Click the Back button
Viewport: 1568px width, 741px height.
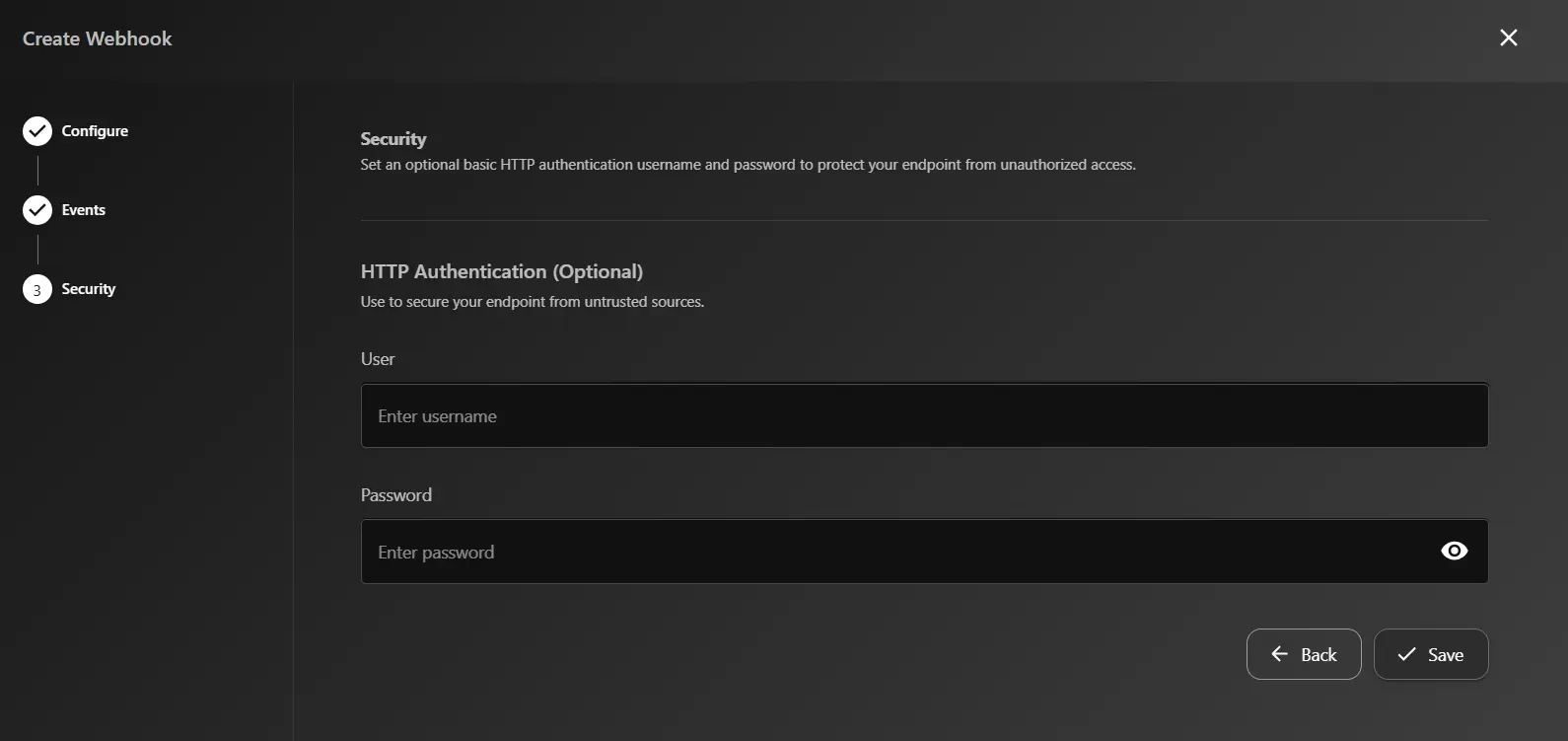[1304, 654]
